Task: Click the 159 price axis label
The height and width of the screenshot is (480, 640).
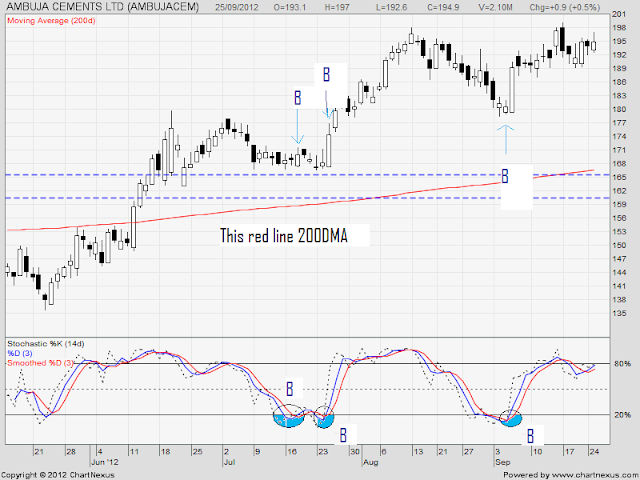Action: [x=619, y=204]
